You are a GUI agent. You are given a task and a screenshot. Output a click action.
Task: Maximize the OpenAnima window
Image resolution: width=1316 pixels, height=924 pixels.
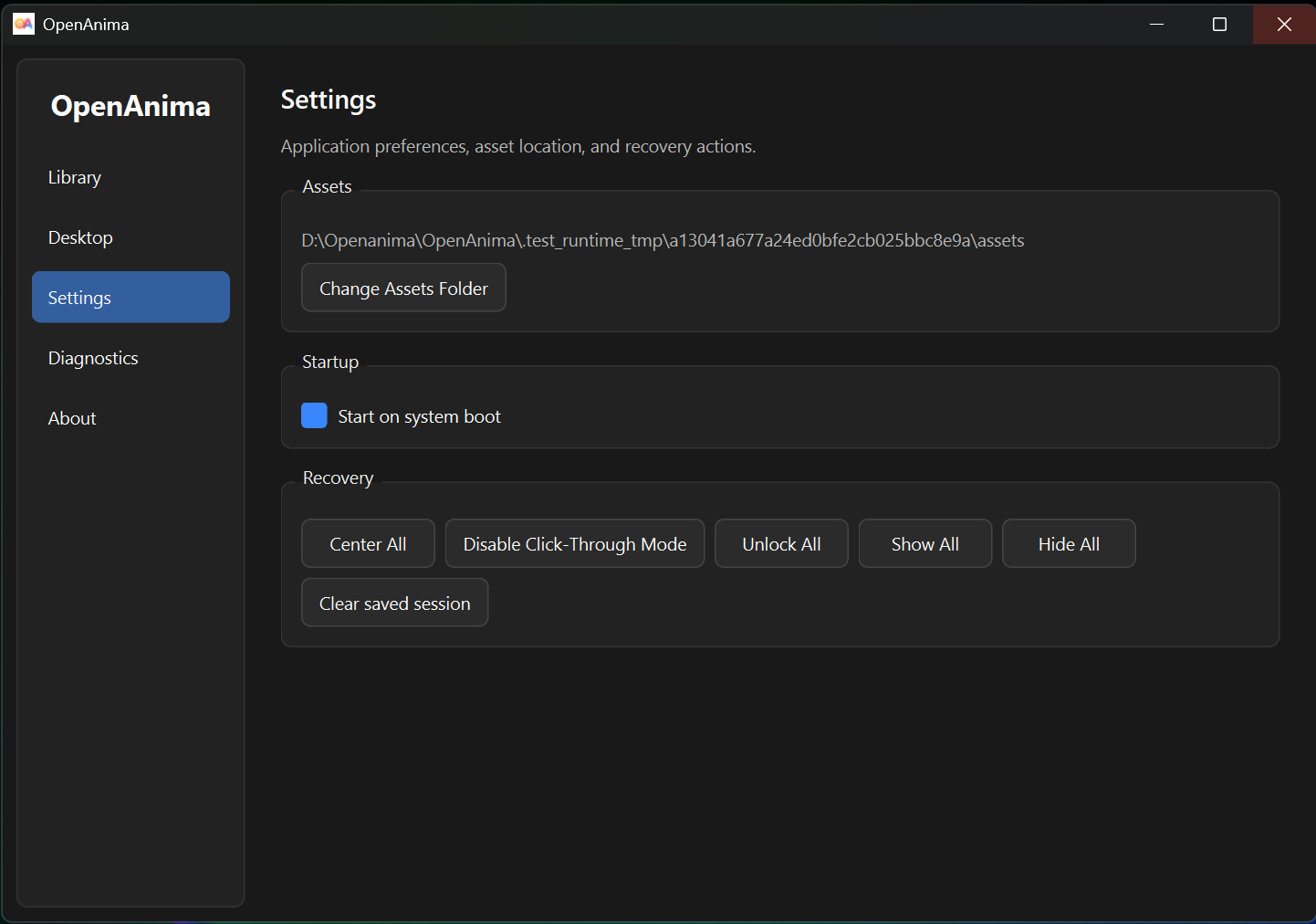pos(1219,24)
